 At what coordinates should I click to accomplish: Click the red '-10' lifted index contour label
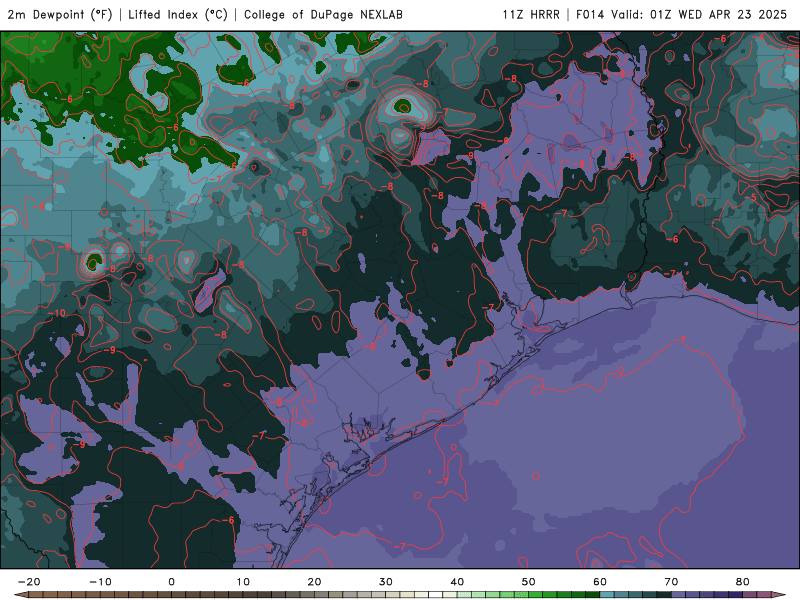point(56,313)
